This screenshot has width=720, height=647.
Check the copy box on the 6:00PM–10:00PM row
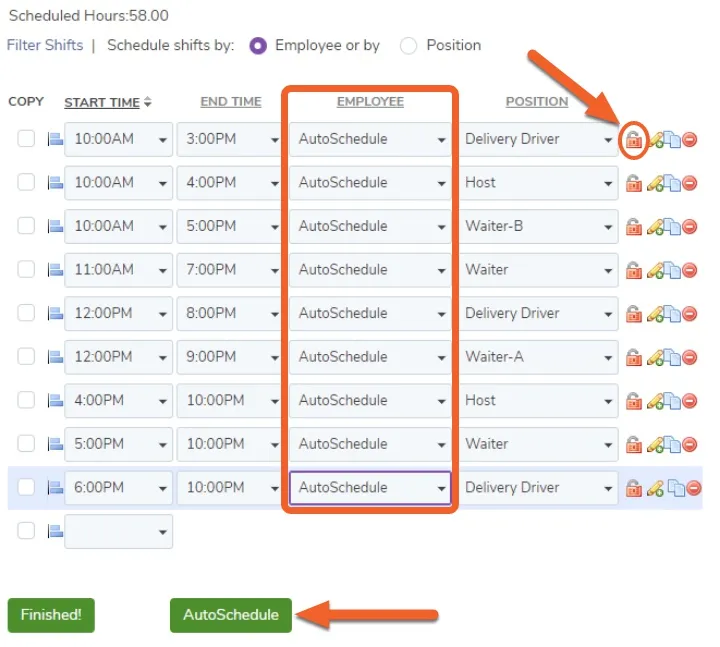click(26, 487)
